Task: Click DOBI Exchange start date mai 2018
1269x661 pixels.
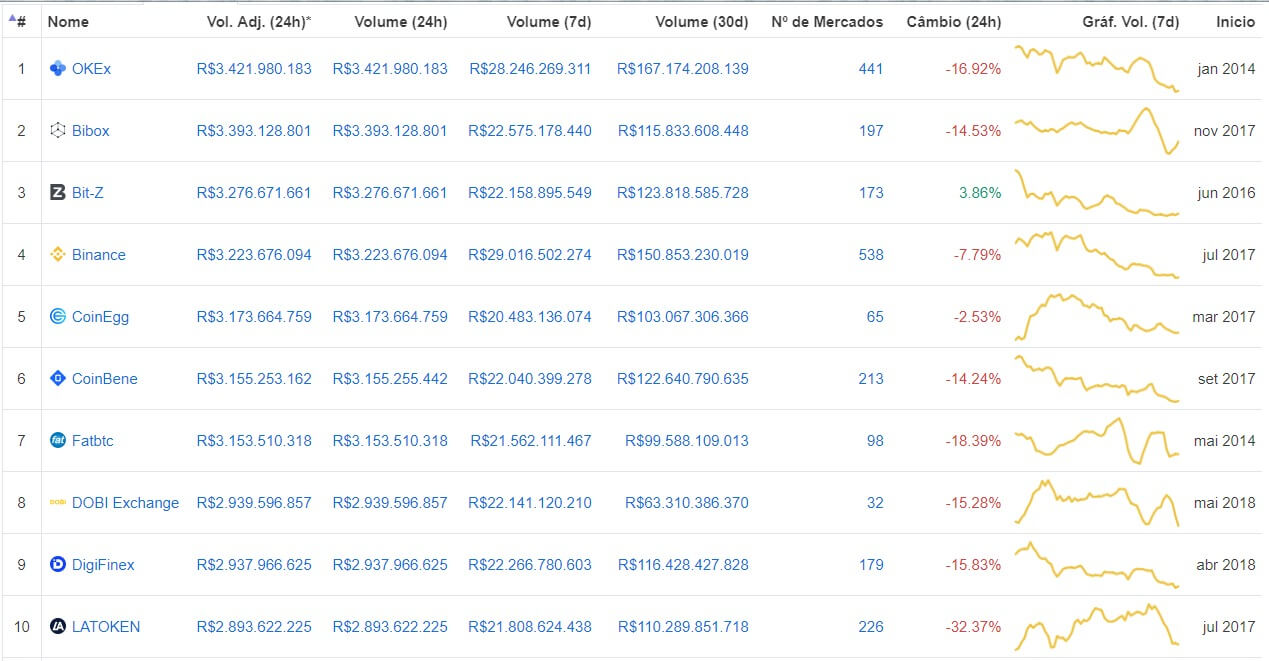Action: (x=1224, y=502)
